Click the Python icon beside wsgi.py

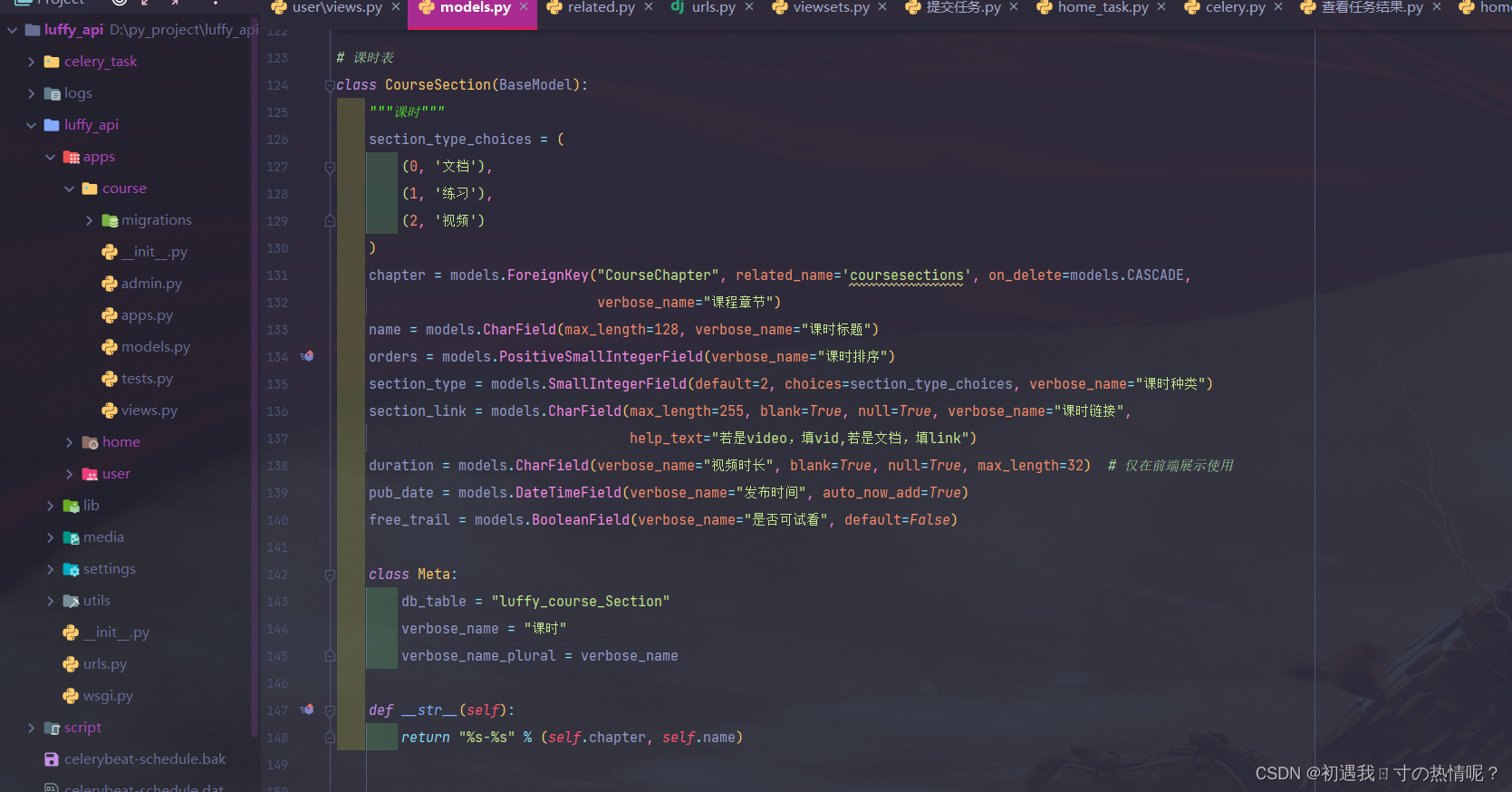click(71, 696)
